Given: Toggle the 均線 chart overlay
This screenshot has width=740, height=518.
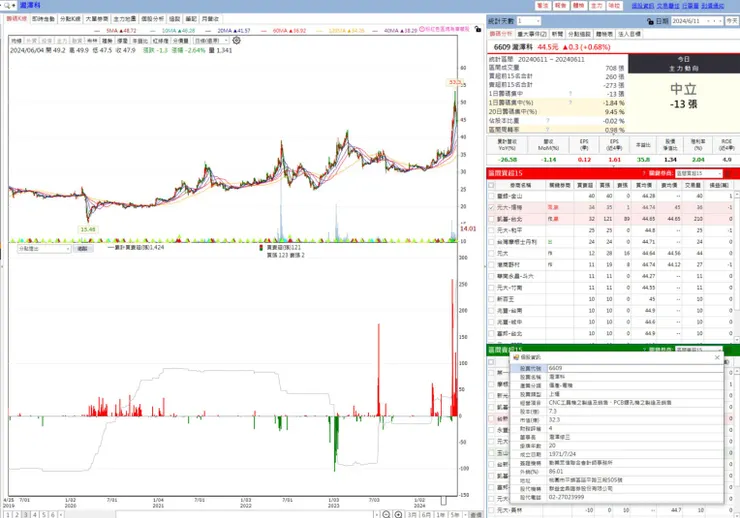Looking at the screenshot, I should click(17, 41).
